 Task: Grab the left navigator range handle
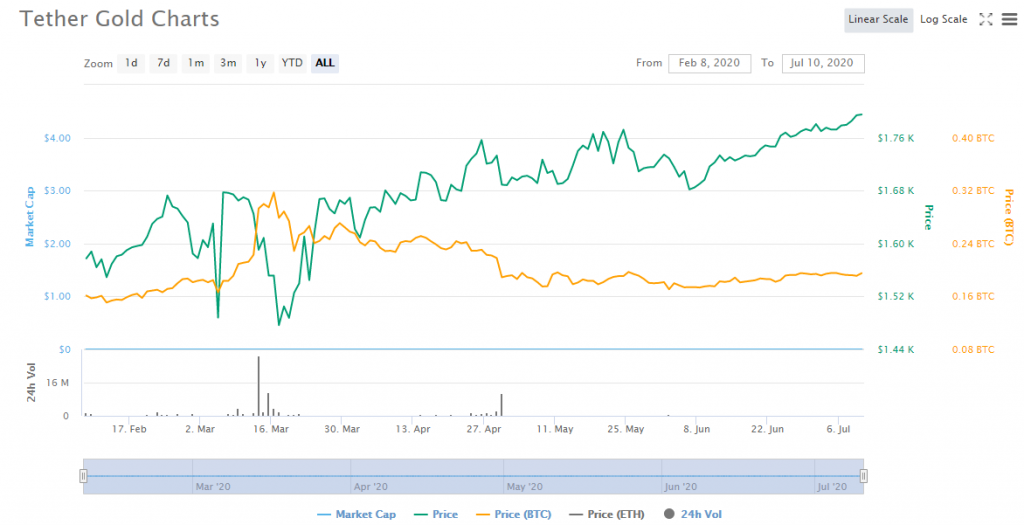pyautogui.click(x=84, y=476)
